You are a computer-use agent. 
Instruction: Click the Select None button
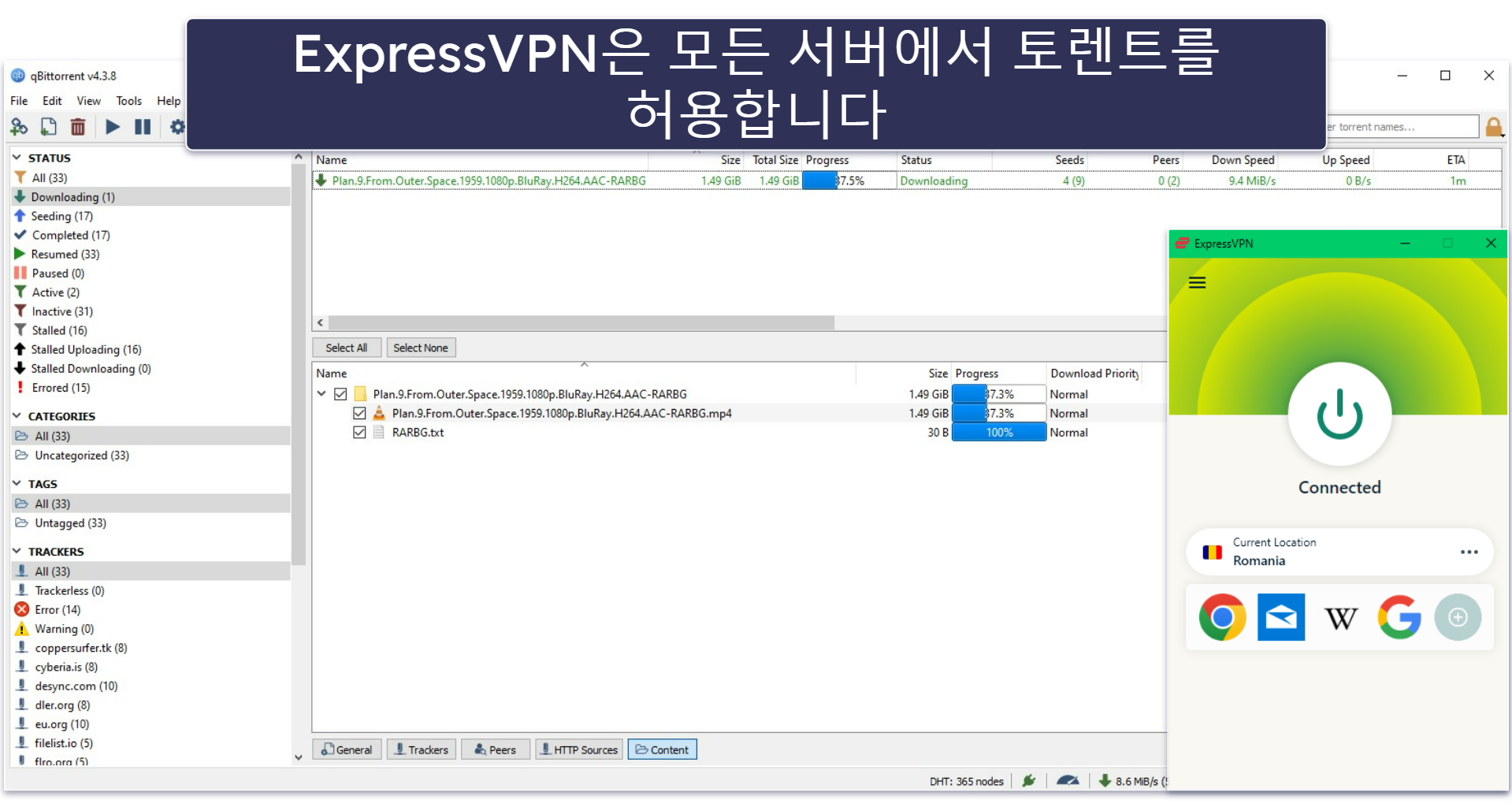[421, 348]
